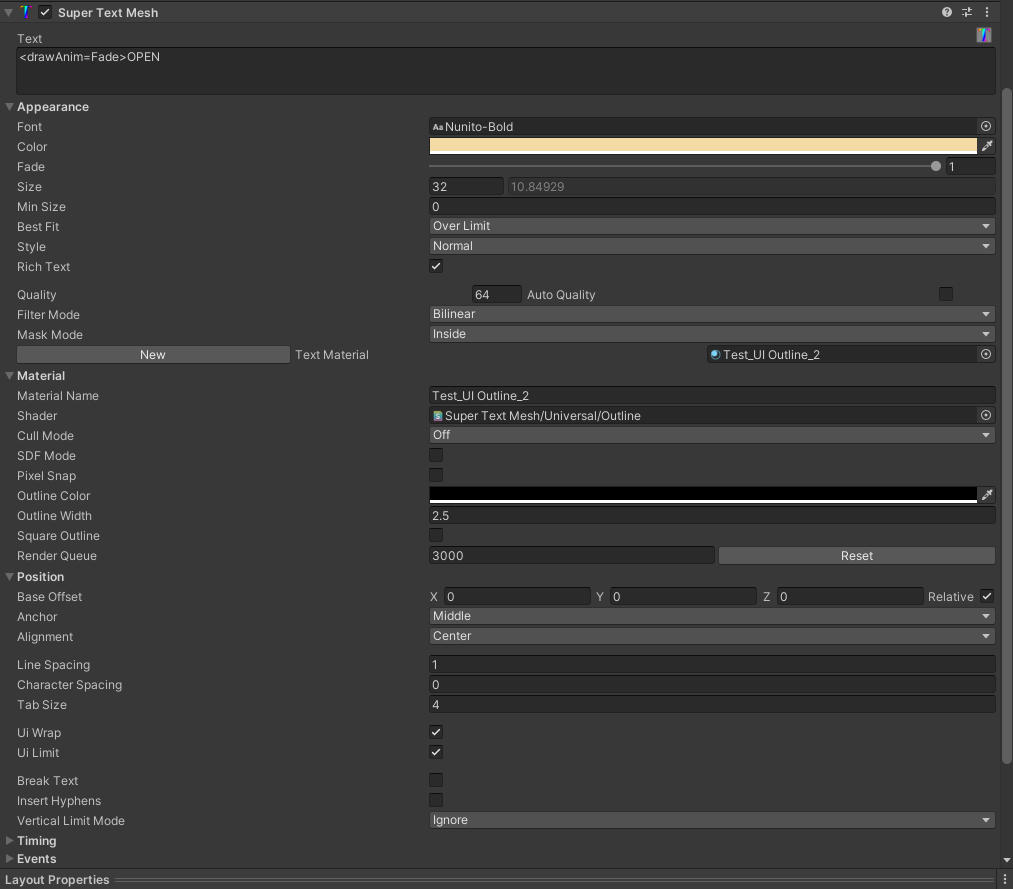Expand the Events section
Image resolution: width=1013 pixels, height=889 pixels.
click(9, 859)
